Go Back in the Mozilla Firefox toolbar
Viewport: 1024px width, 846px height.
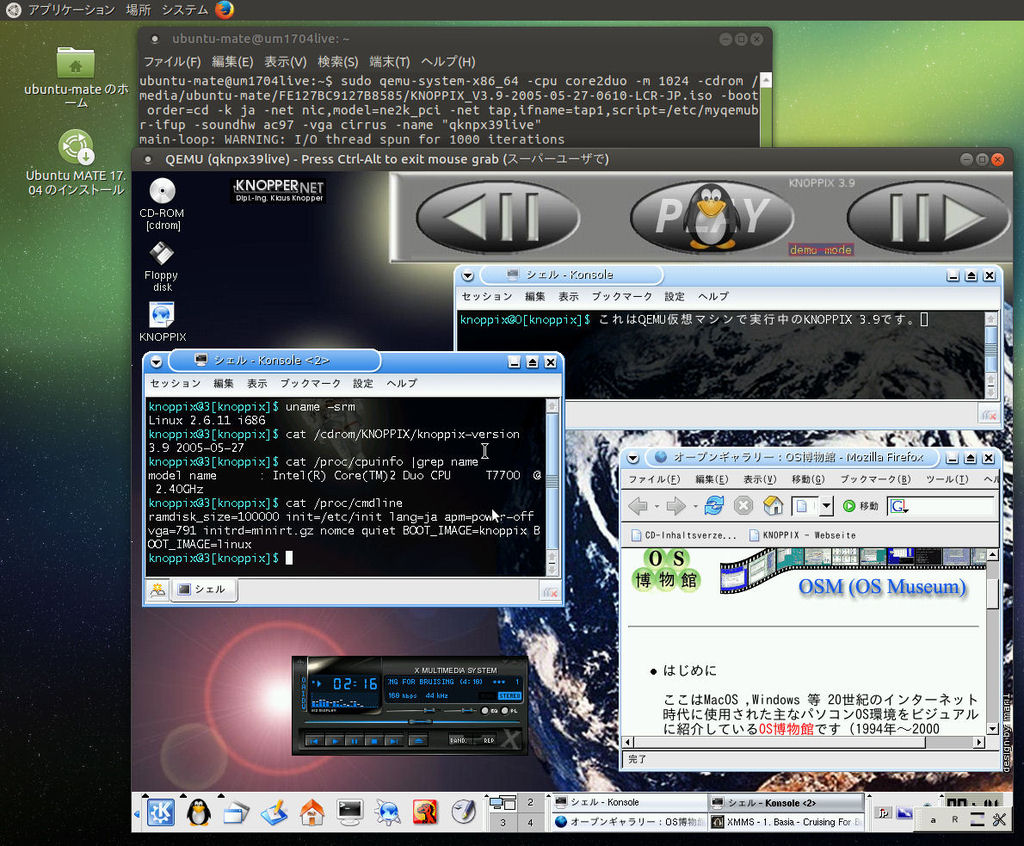pyautogui.click(x=638, y=506)
